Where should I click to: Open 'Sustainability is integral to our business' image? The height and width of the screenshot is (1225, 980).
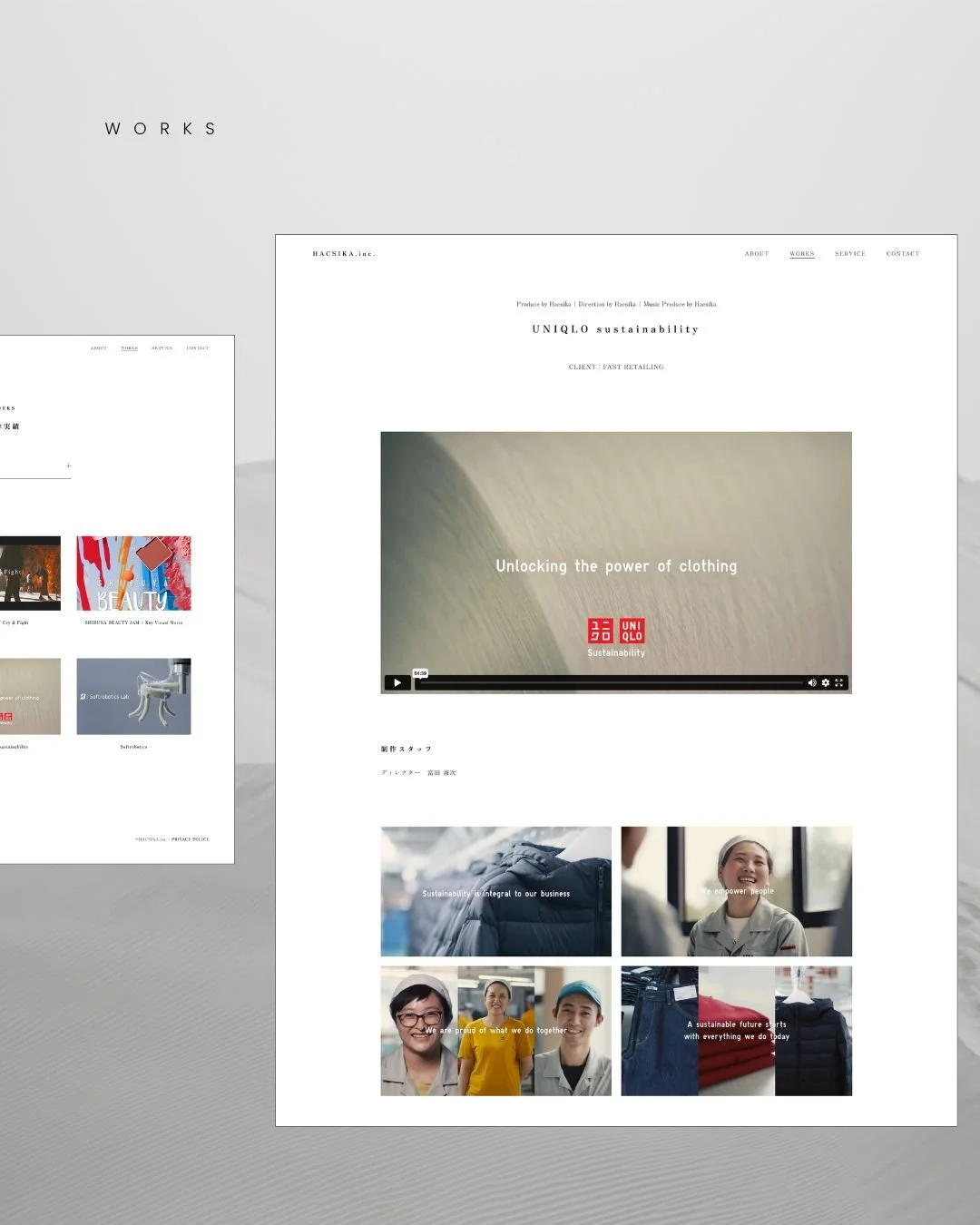click(x=496, y=891)
